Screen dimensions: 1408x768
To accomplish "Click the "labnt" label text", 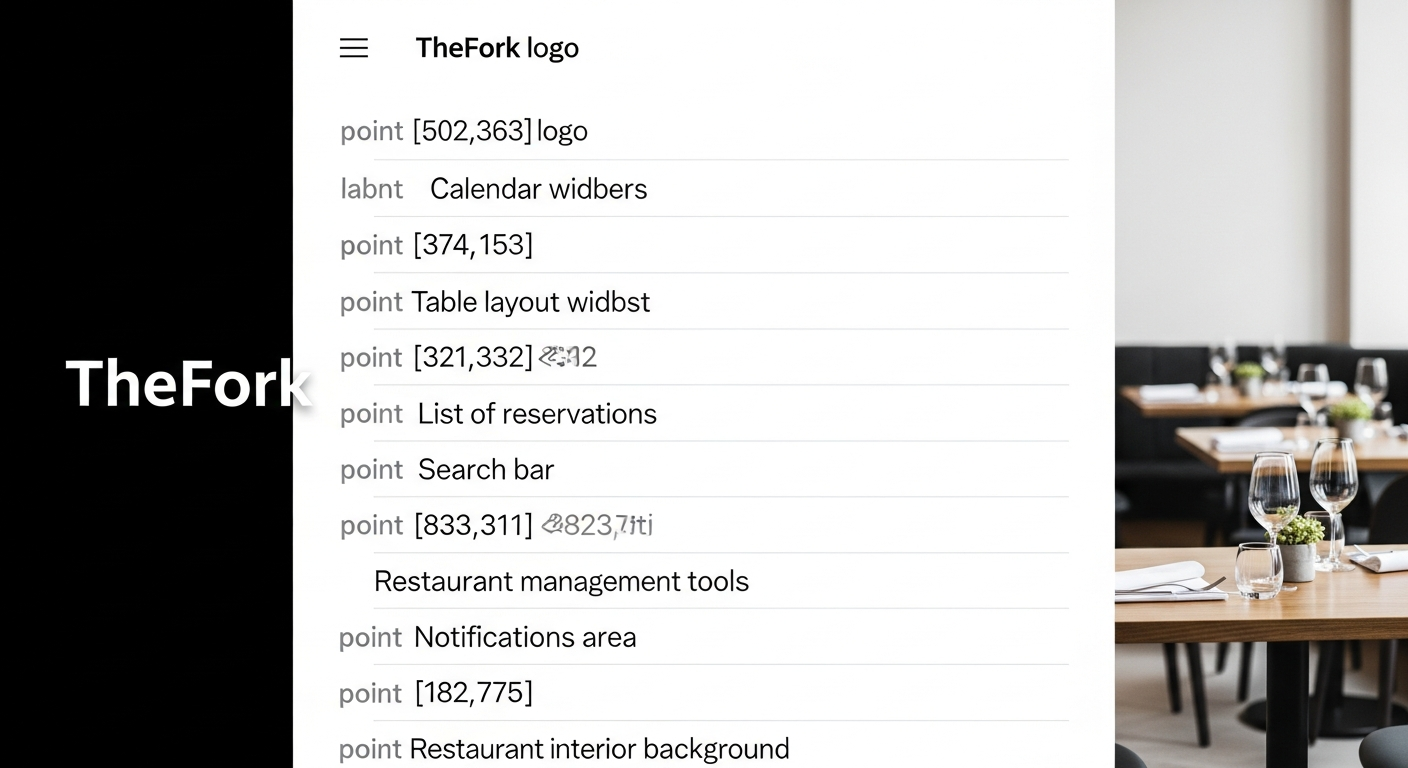I will click(371, 189).
